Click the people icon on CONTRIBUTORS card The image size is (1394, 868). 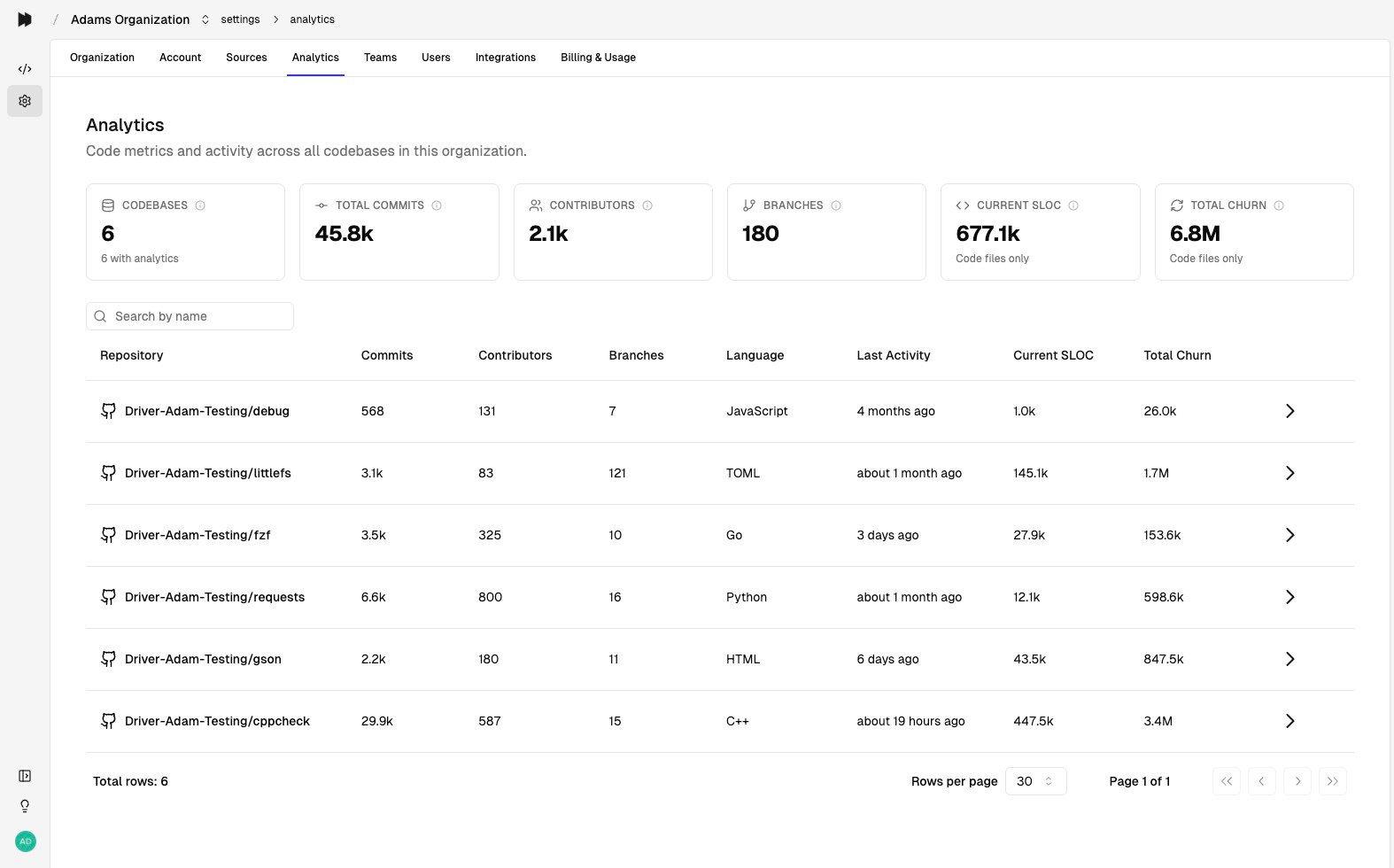tap(536, 205)
